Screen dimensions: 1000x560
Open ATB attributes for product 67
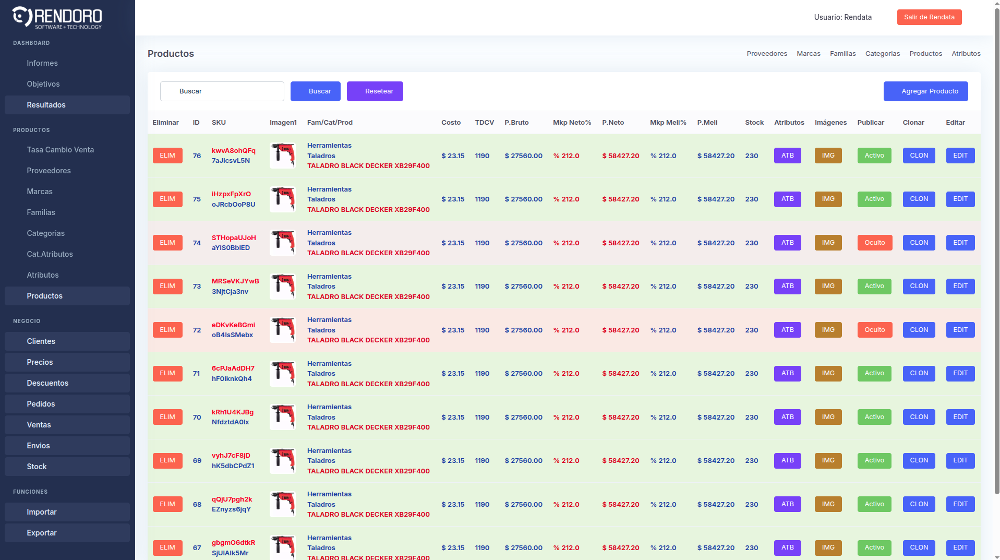pos(788,547)
